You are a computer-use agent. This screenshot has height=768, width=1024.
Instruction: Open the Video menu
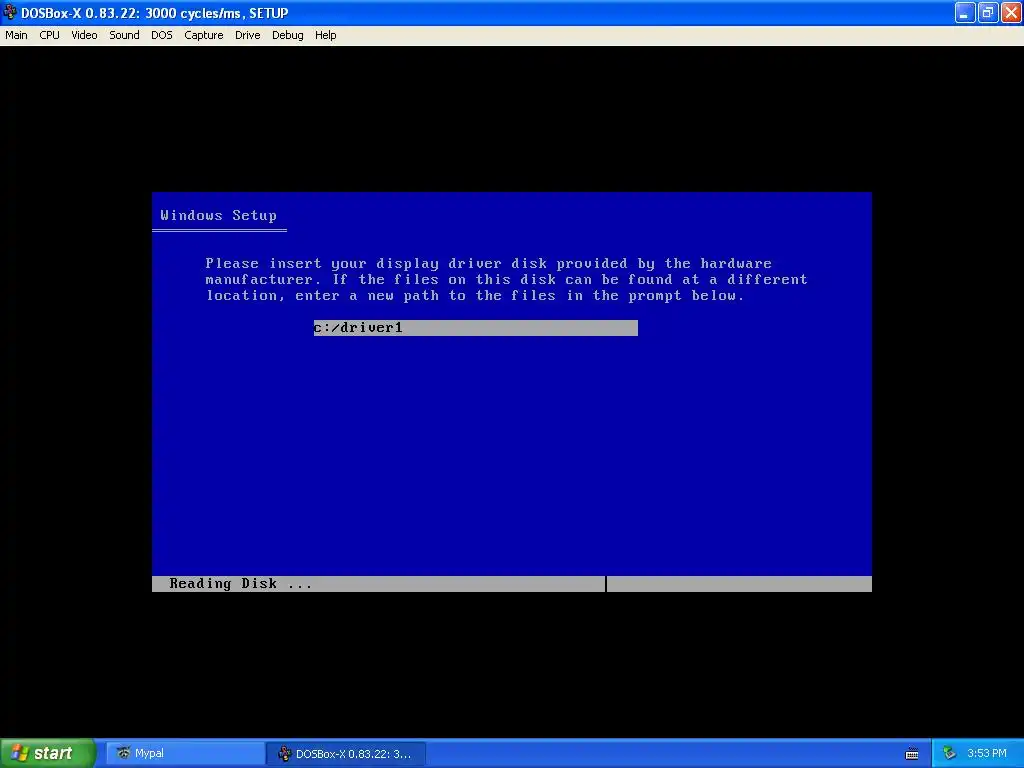(x=84, y=35)
